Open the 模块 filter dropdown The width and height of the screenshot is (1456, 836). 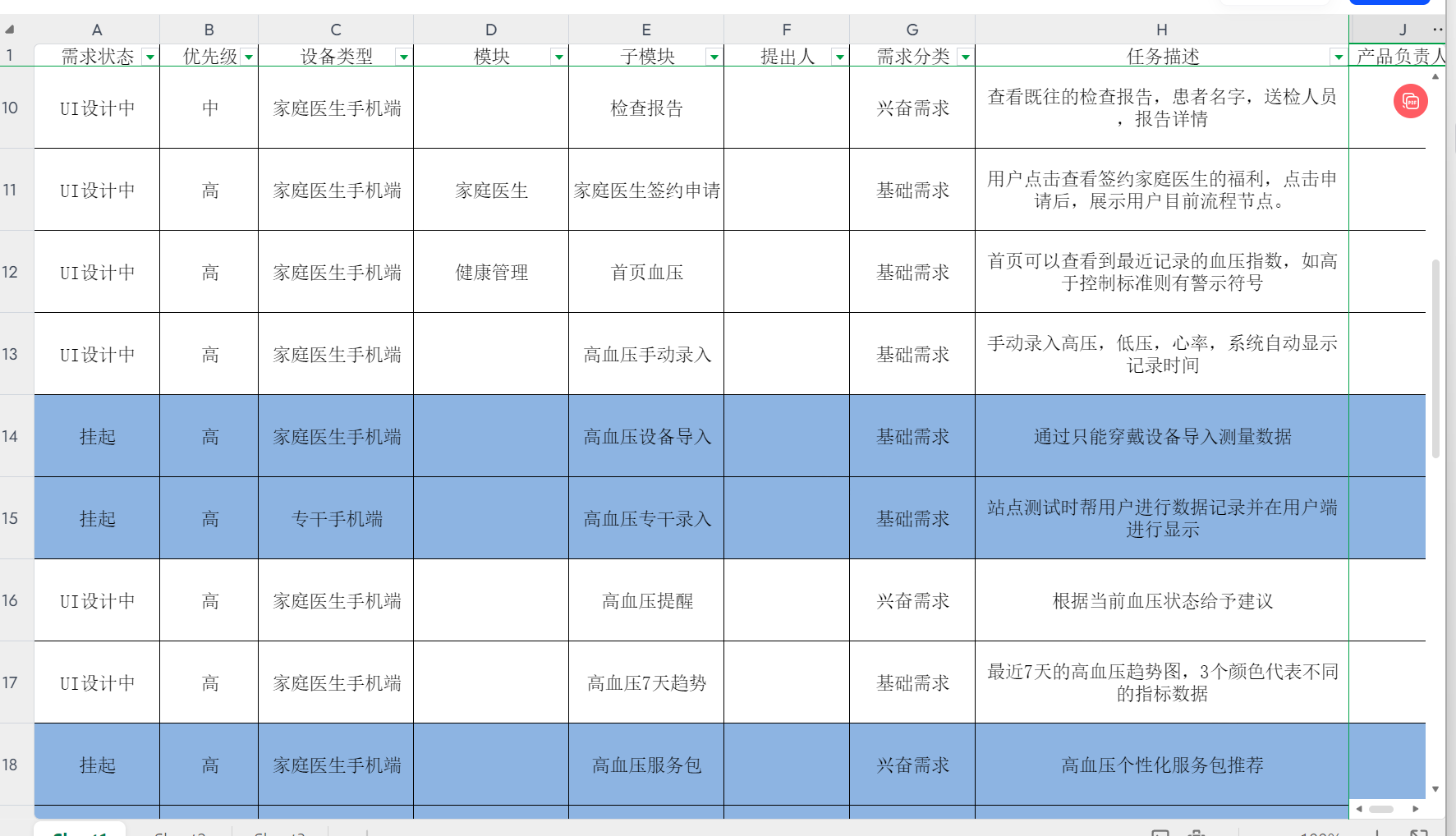click(559, 57)
